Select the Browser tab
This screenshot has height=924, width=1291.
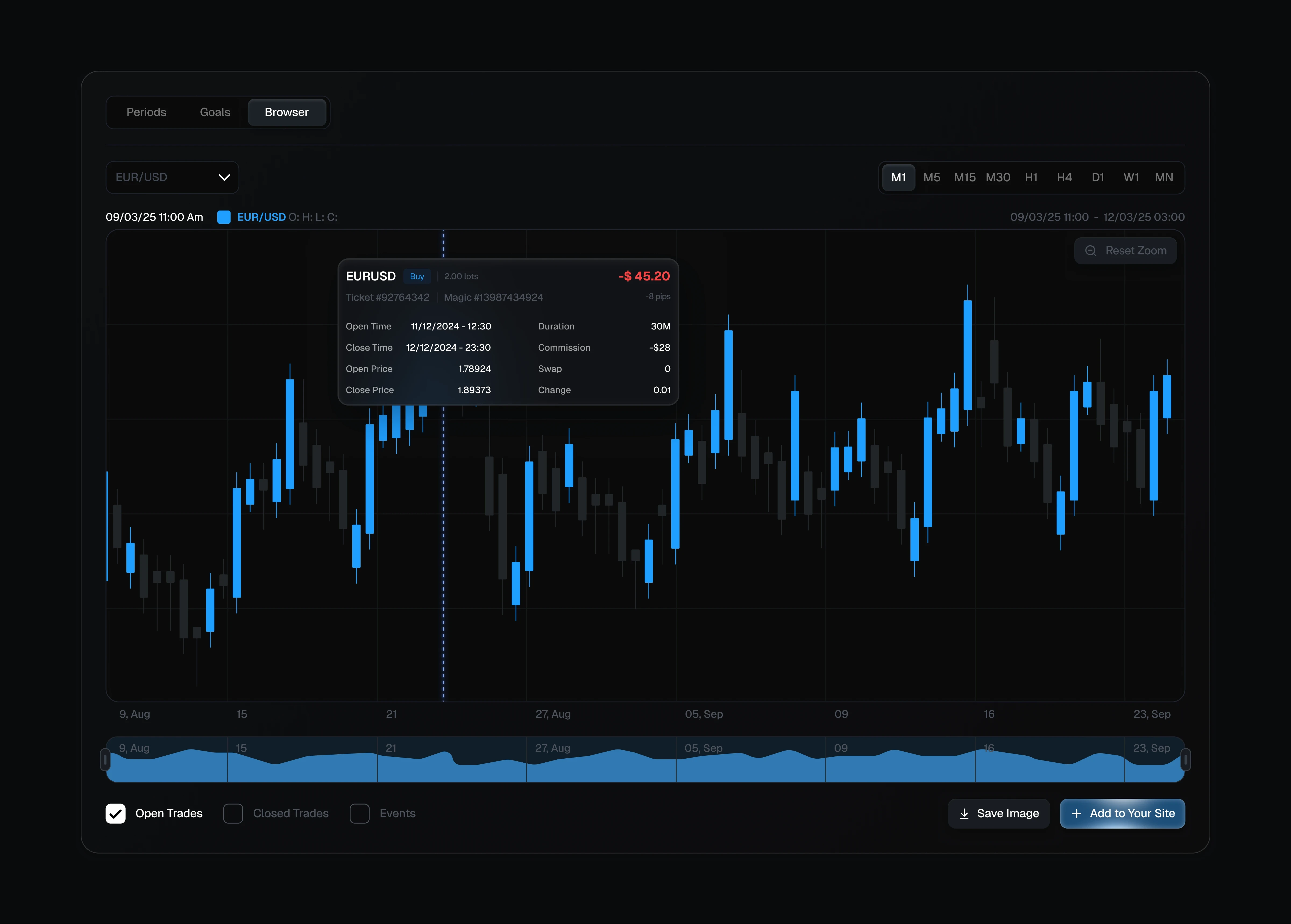pos(286,113)
